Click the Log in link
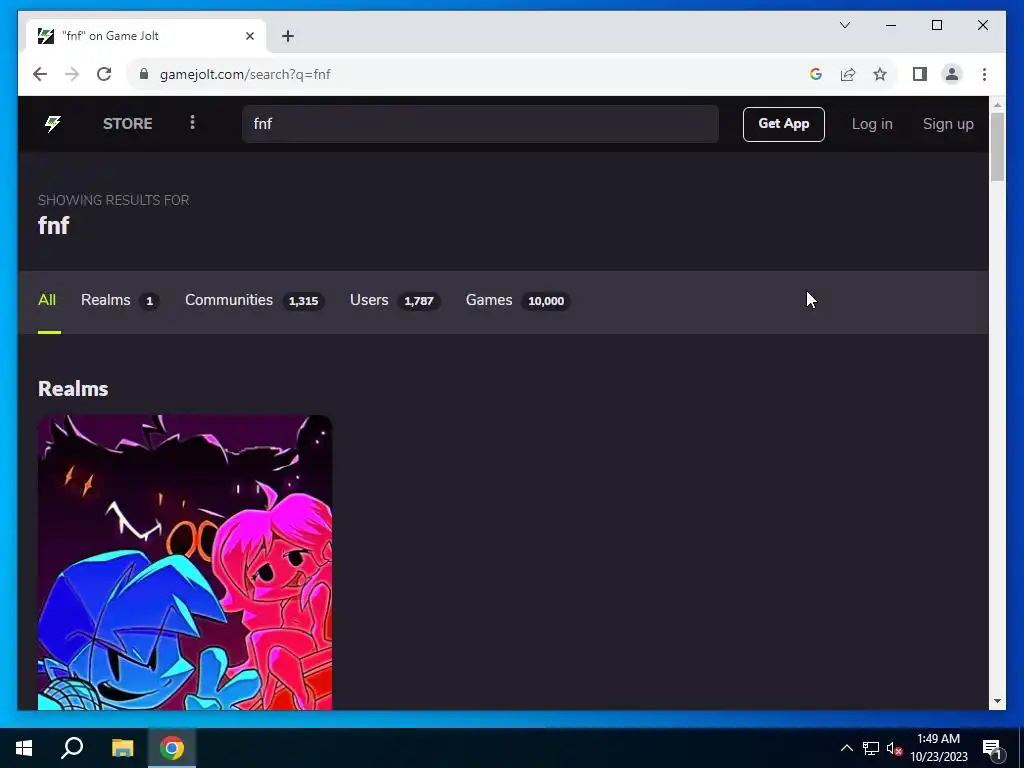 [872, 123]
